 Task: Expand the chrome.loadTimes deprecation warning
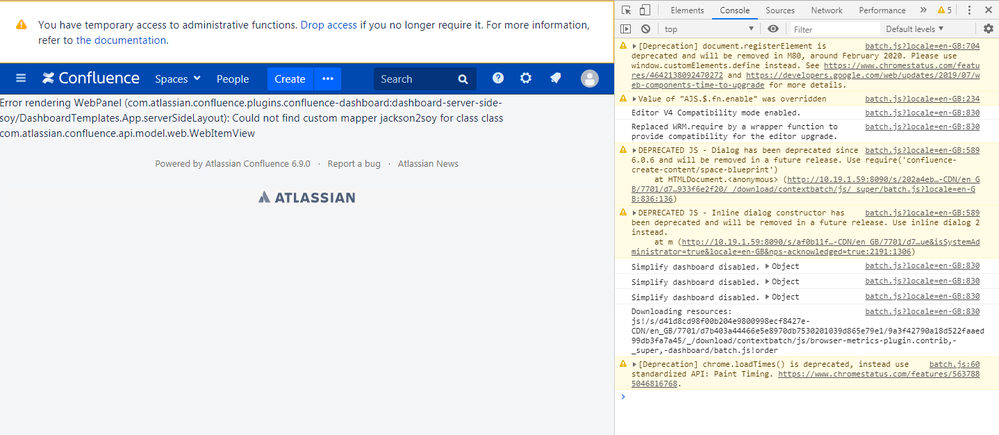(635, 364)
